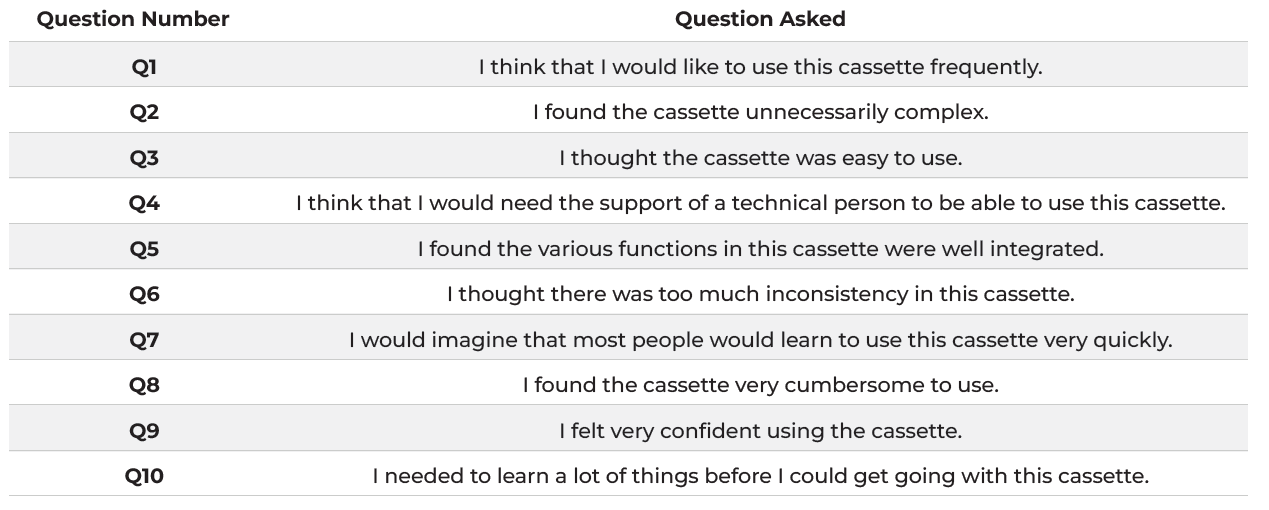Screen dimensions: 1269x510
Task: Click the 'felt very confident' statement
Action: tap(760, 431)
